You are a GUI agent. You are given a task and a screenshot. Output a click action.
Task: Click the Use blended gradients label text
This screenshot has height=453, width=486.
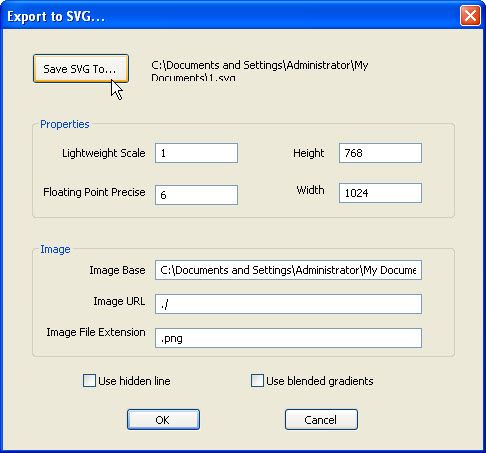[320, 381]
